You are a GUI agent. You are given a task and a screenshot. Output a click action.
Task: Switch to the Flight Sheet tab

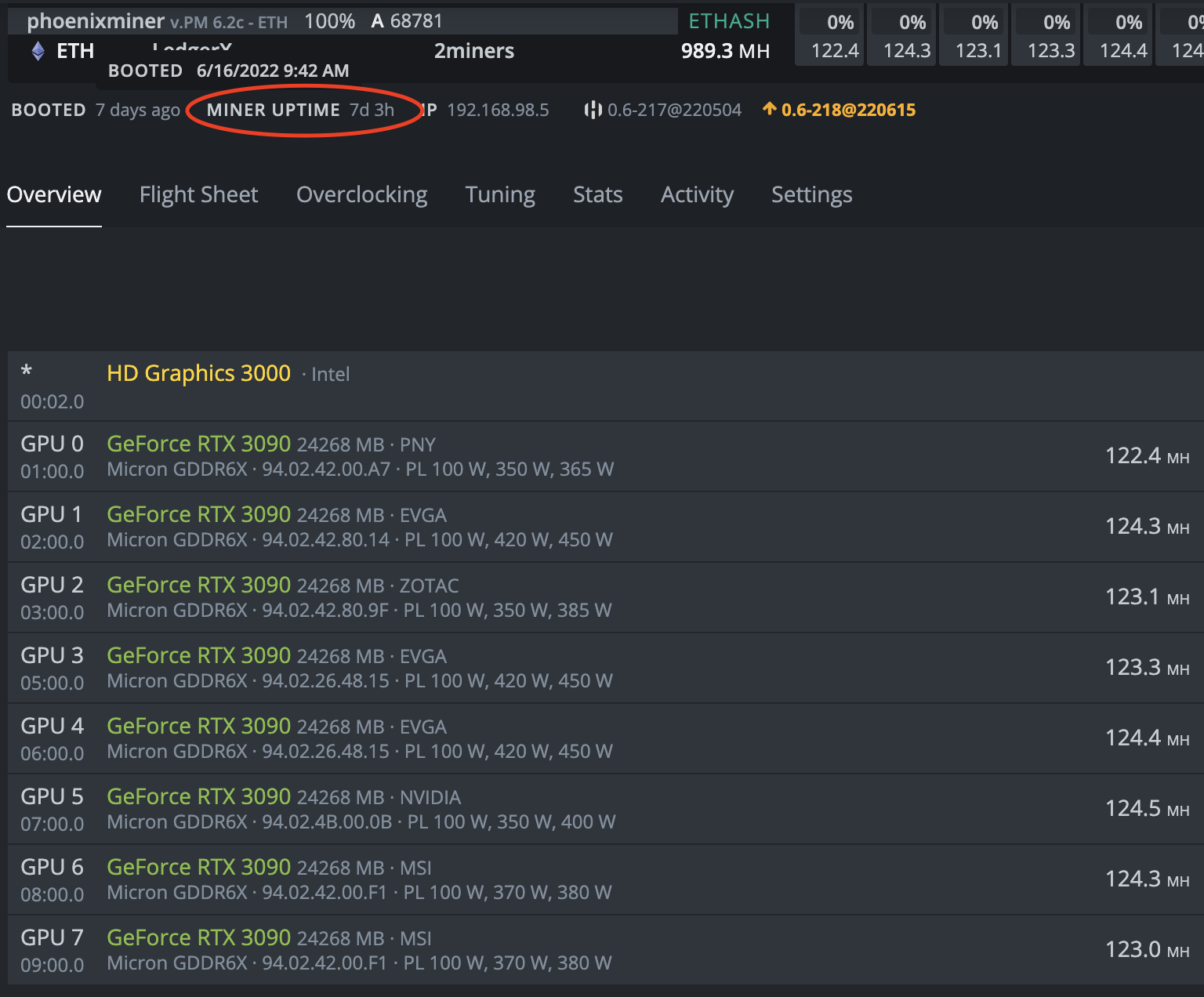[x=199, y=194]
